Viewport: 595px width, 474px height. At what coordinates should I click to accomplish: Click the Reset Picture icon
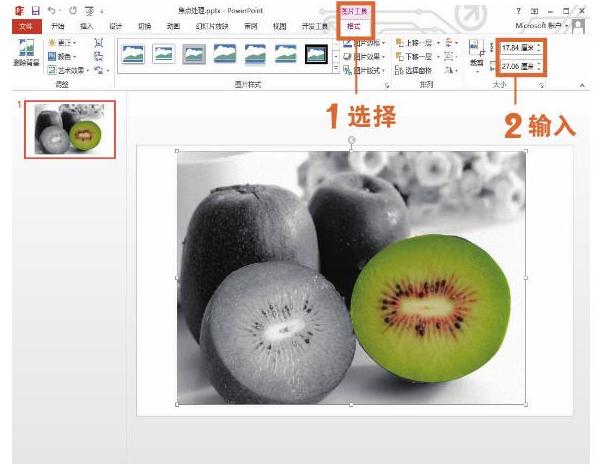coord(99,70)
